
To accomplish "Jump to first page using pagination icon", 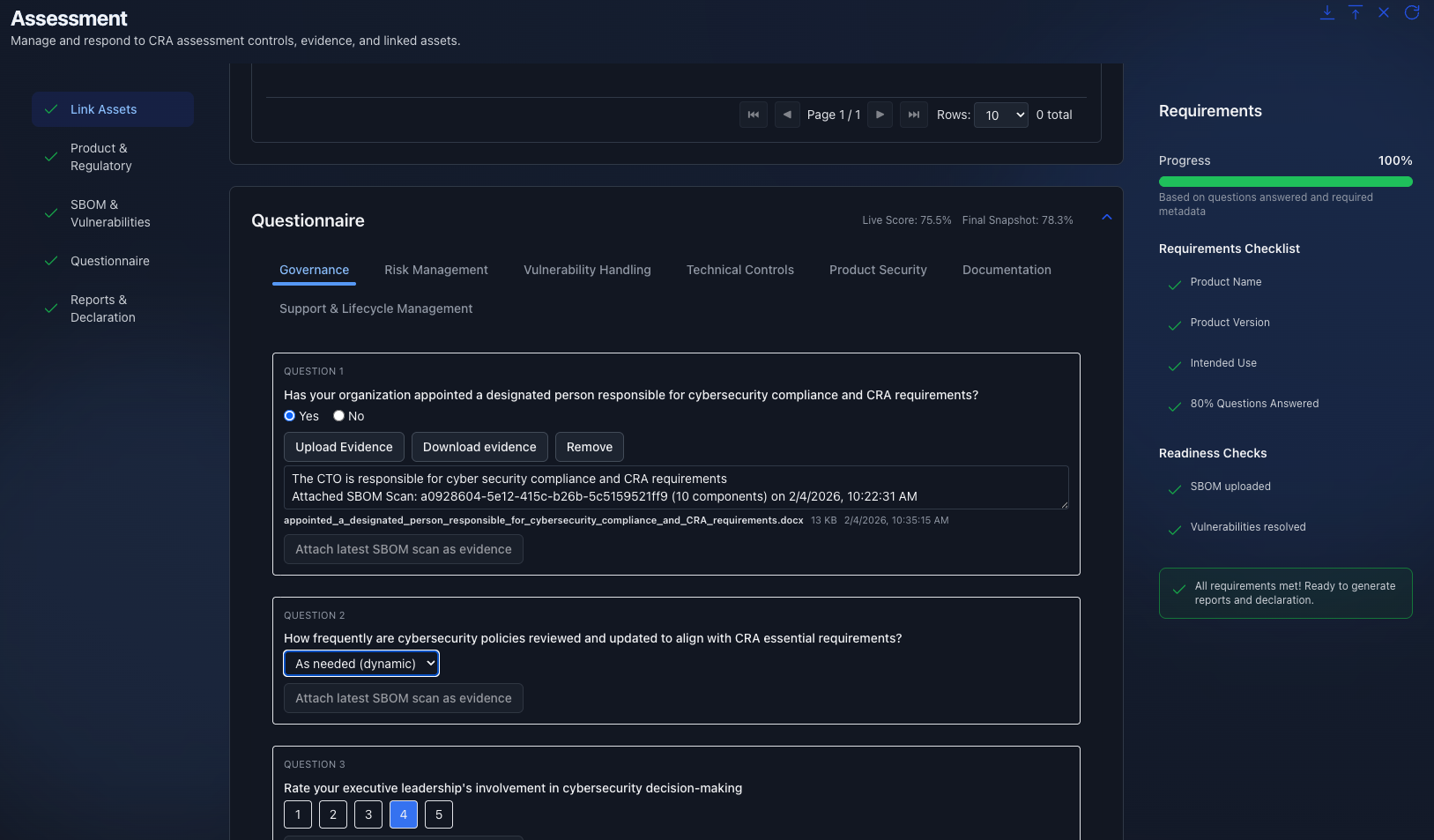I will pos(754,115).
